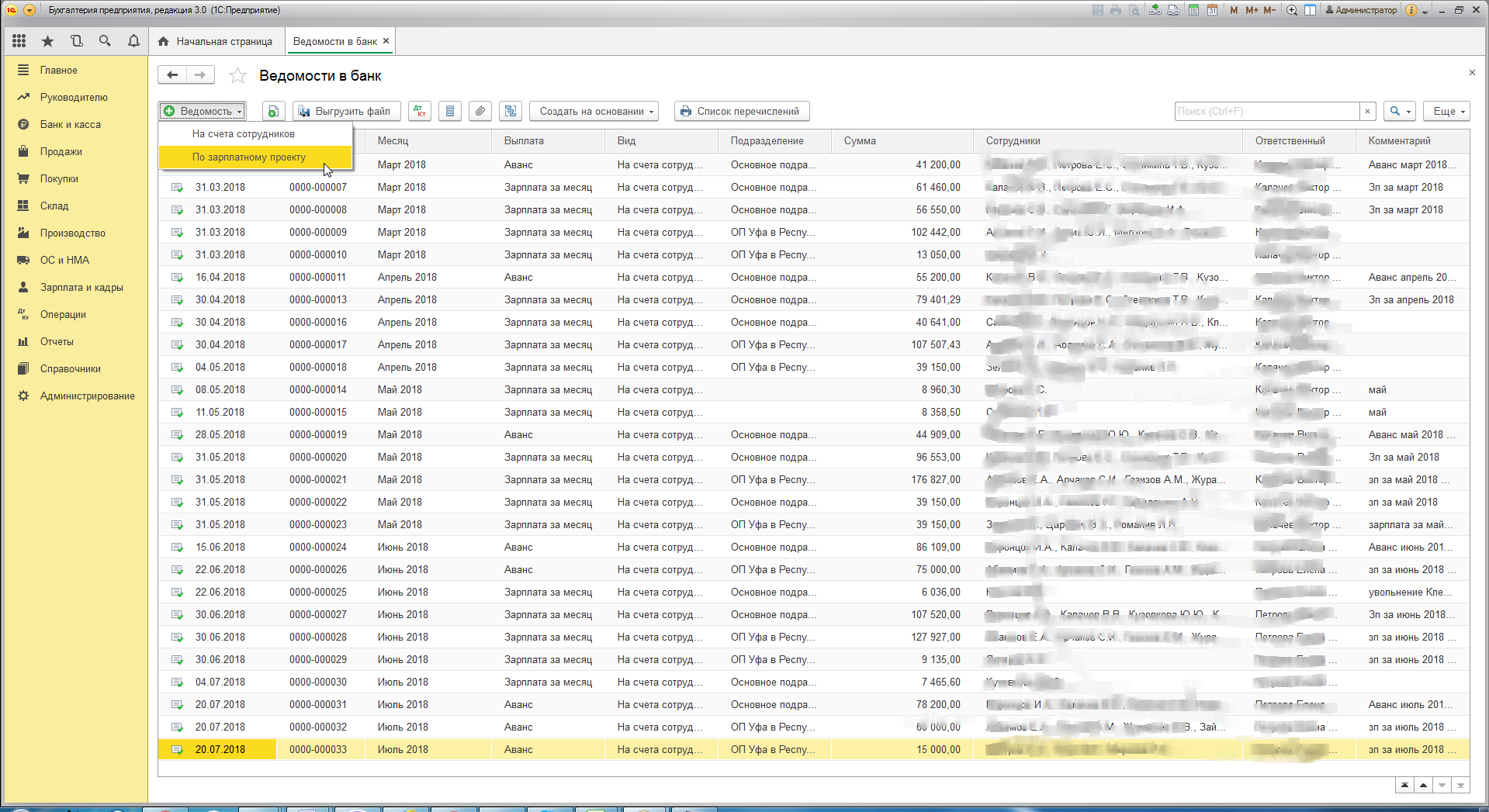Image resolution: width=1489 pixels, height=812 pixels.
Task: Toggle panel layout settings icon
Action: [x=1310, y=10]
